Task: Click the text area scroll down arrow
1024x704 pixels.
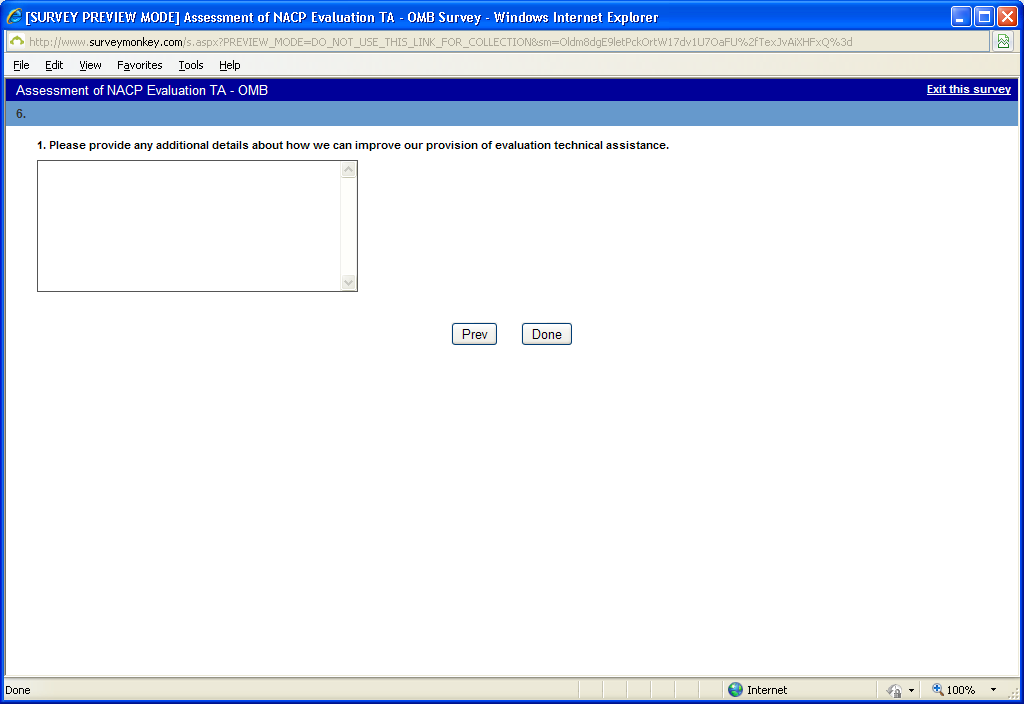Action: click(x=349, y=282)
